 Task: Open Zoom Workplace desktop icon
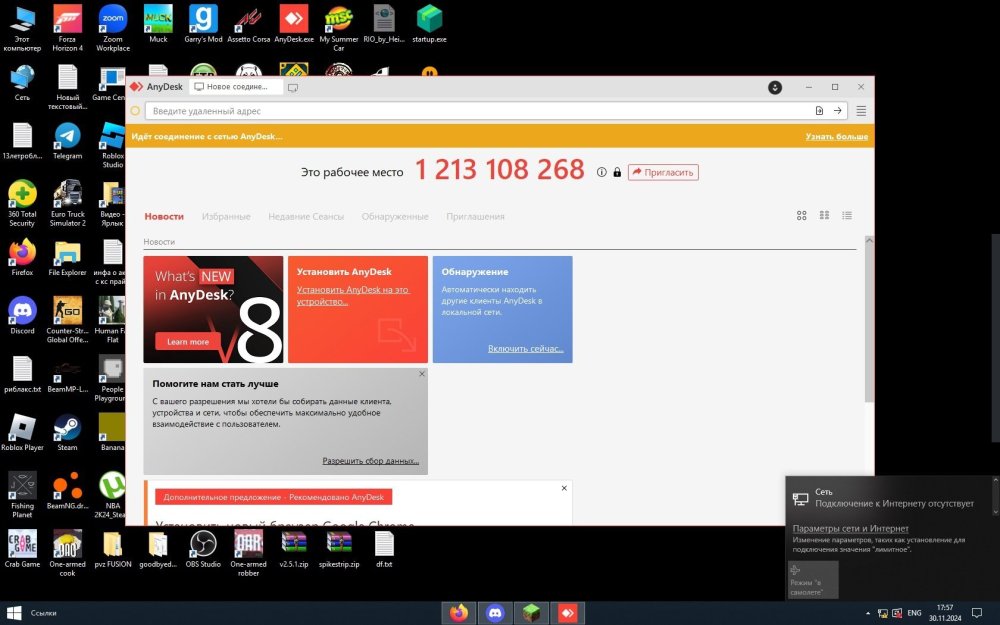tap(113, 28)
